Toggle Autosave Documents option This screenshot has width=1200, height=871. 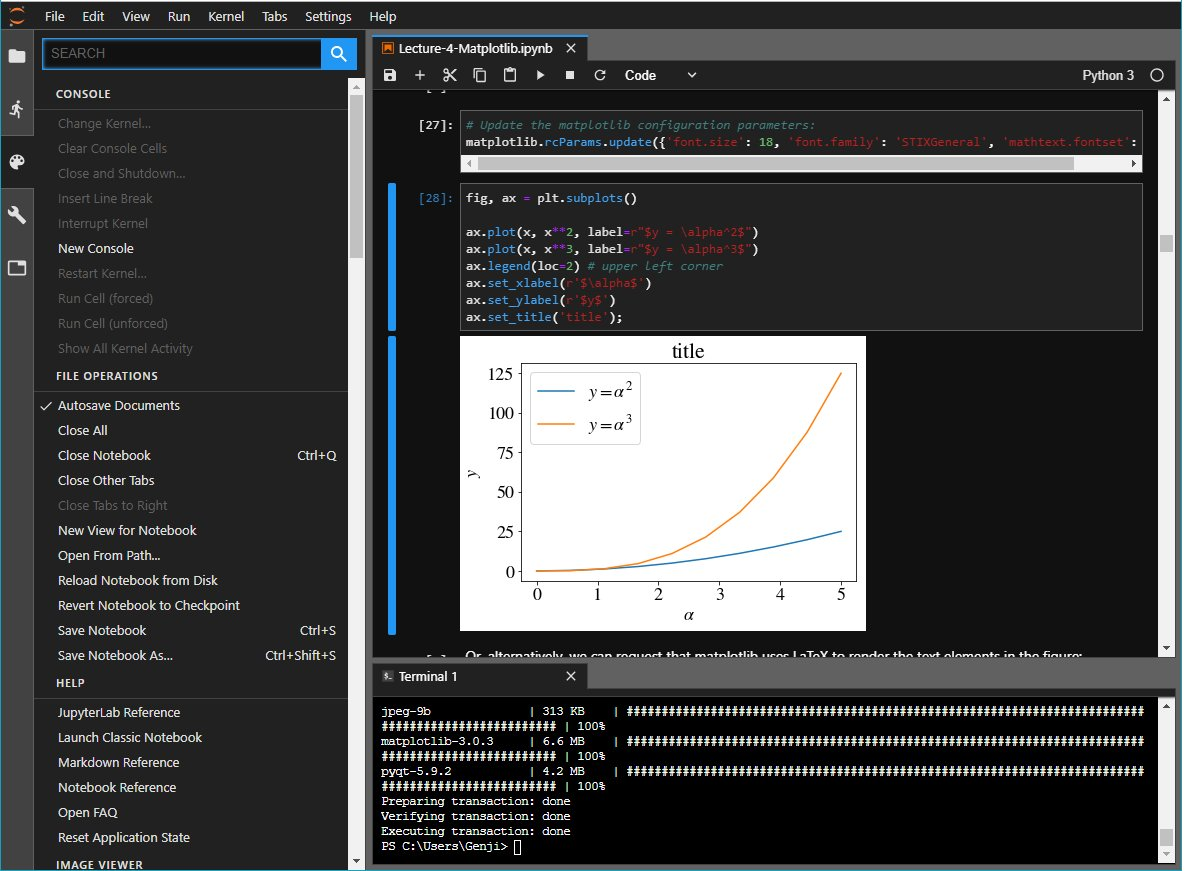coord(119,406)
